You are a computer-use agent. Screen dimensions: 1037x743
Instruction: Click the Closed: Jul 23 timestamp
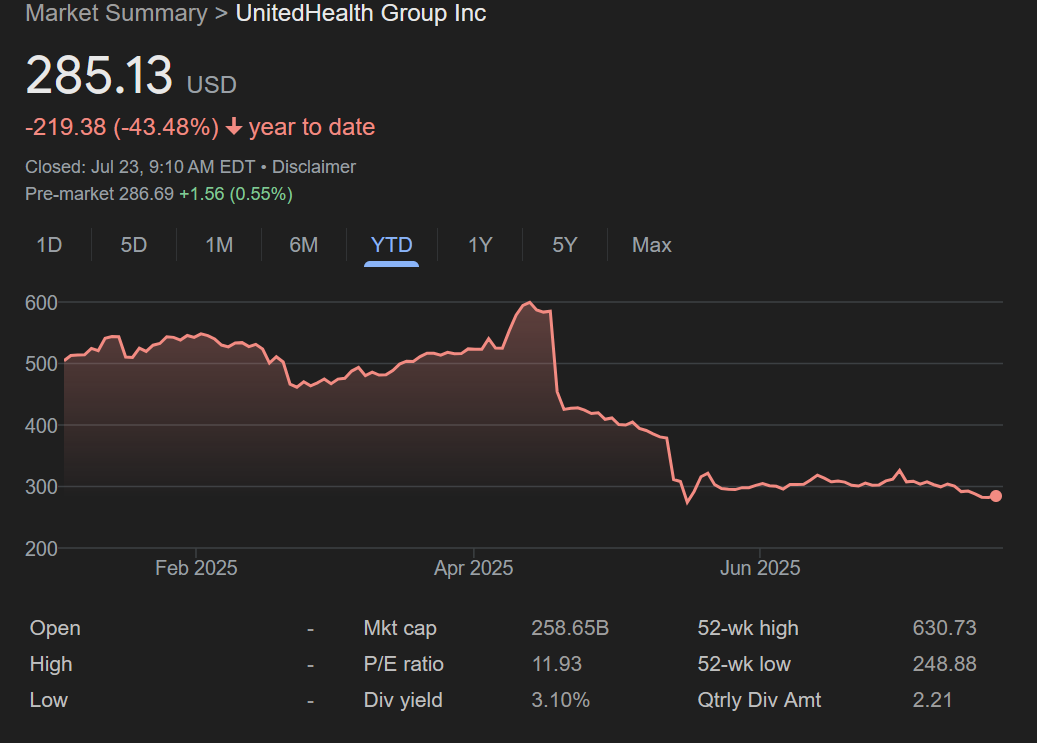[140, 167]
